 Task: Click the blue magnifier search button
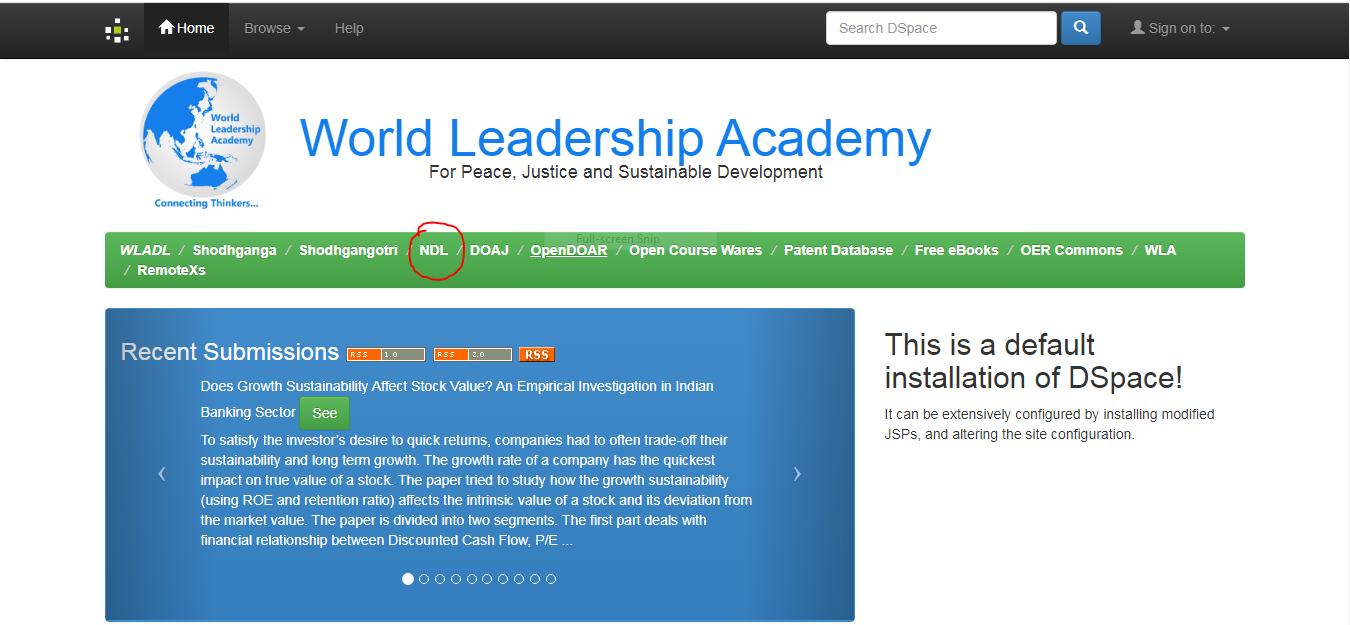click(x=1081, y=28)
